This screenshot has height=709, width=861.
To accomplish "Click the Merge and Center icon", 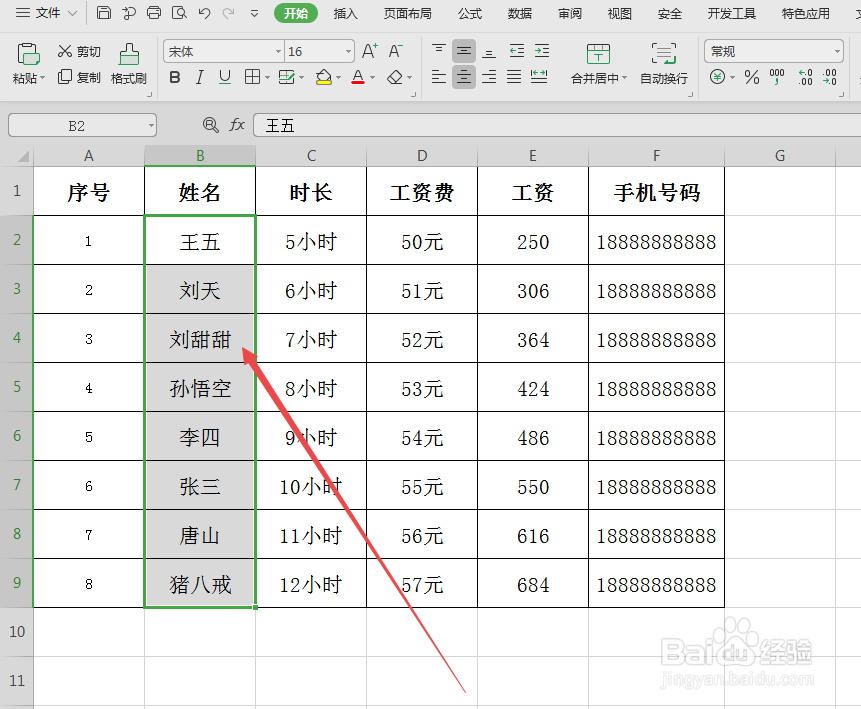I will (x=598, y=54).
